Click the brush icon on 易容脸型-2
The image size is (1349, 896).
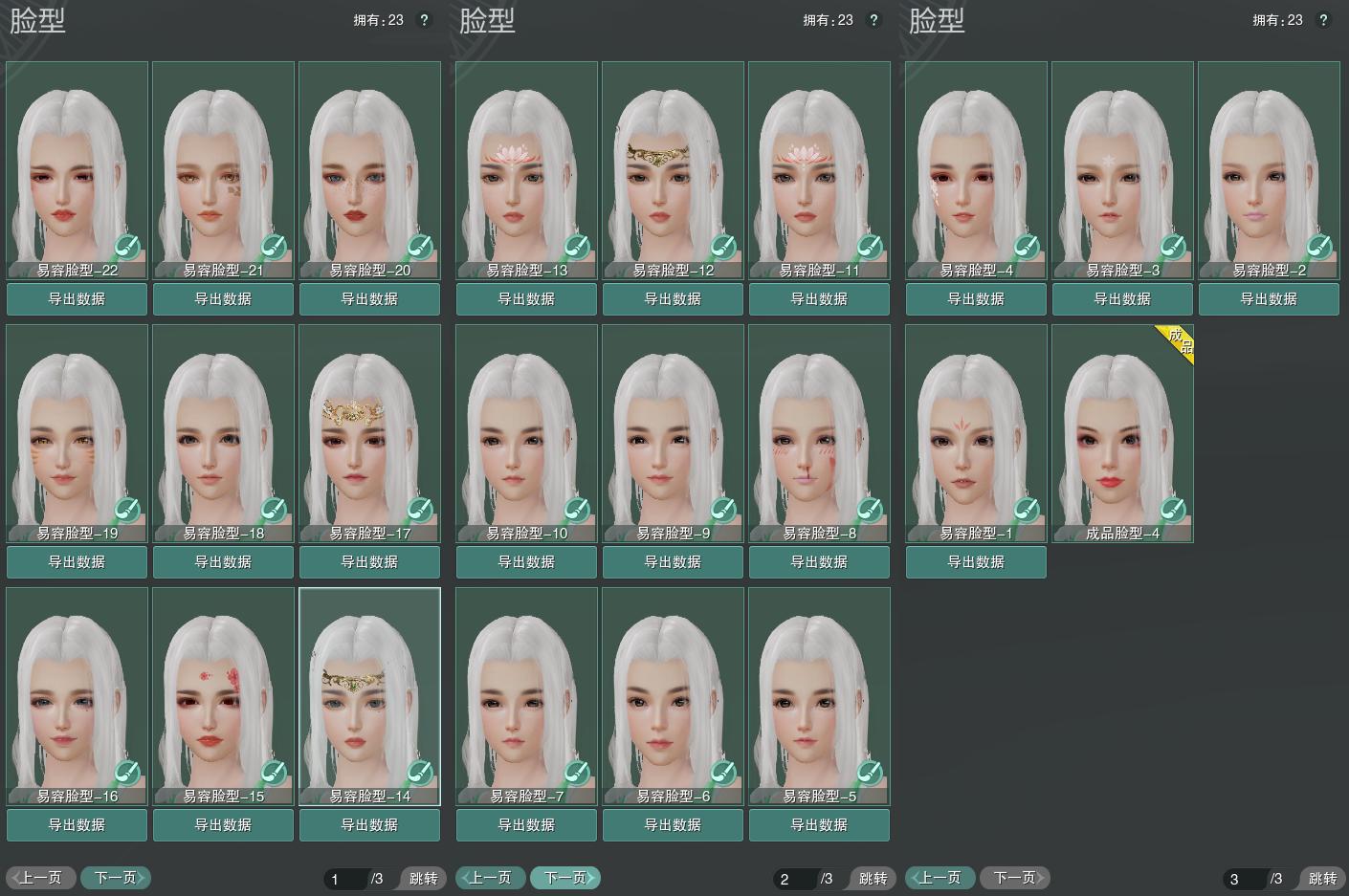pos(1319,248)
